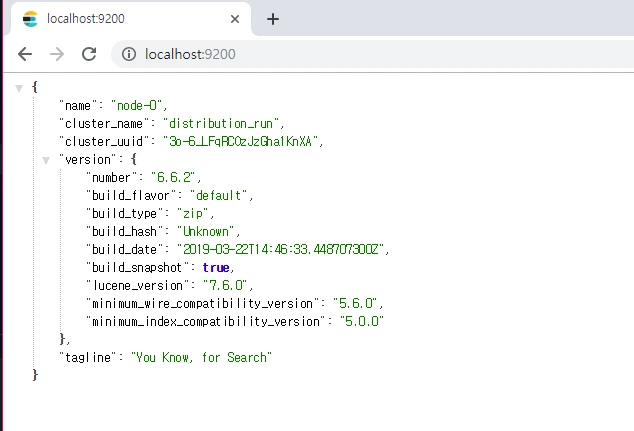Click the "build_type" key
Screen dimensions: 634x431
point(124,213)
